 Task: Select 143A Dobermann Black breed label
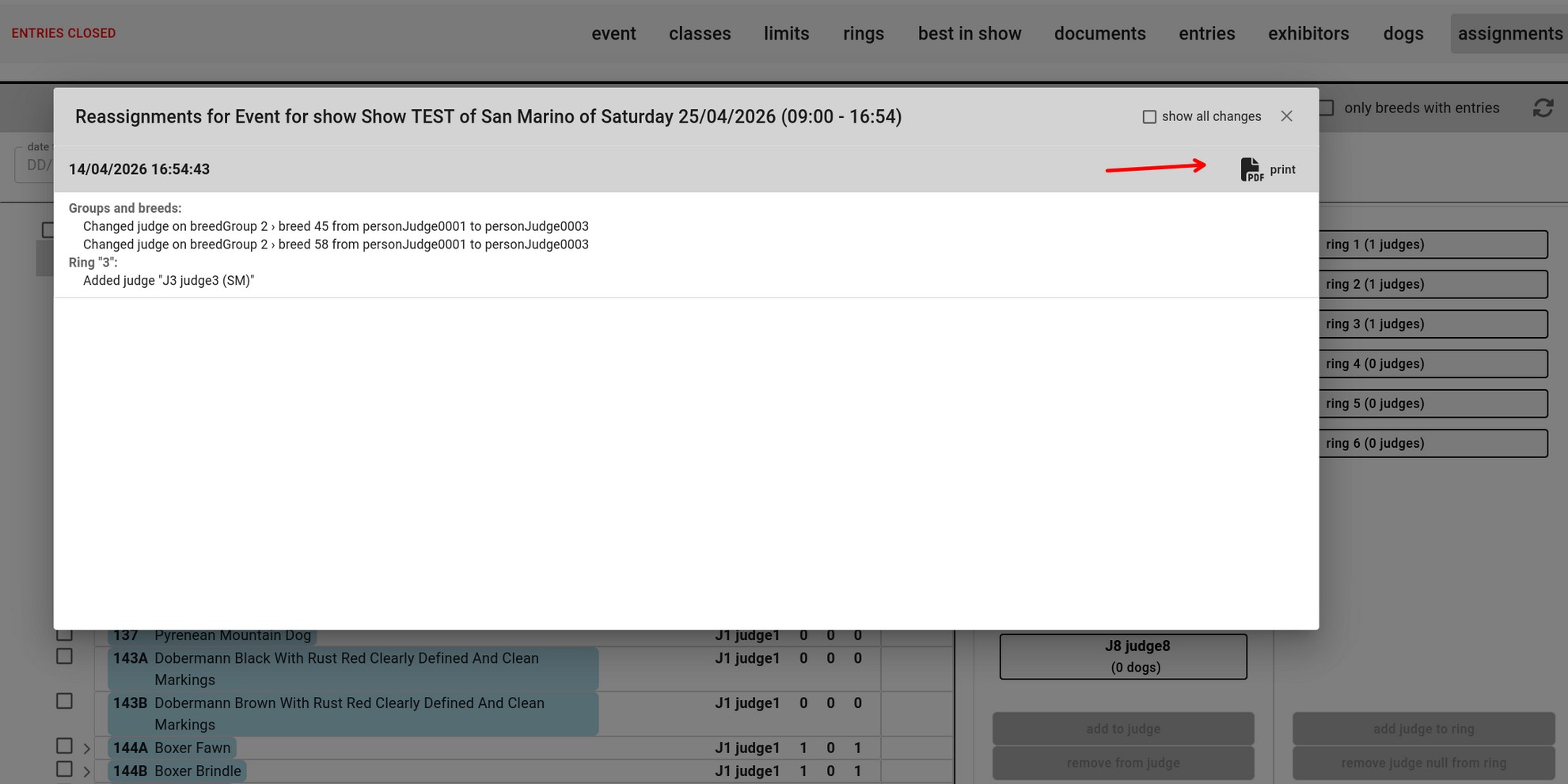[x=353, y=669]
